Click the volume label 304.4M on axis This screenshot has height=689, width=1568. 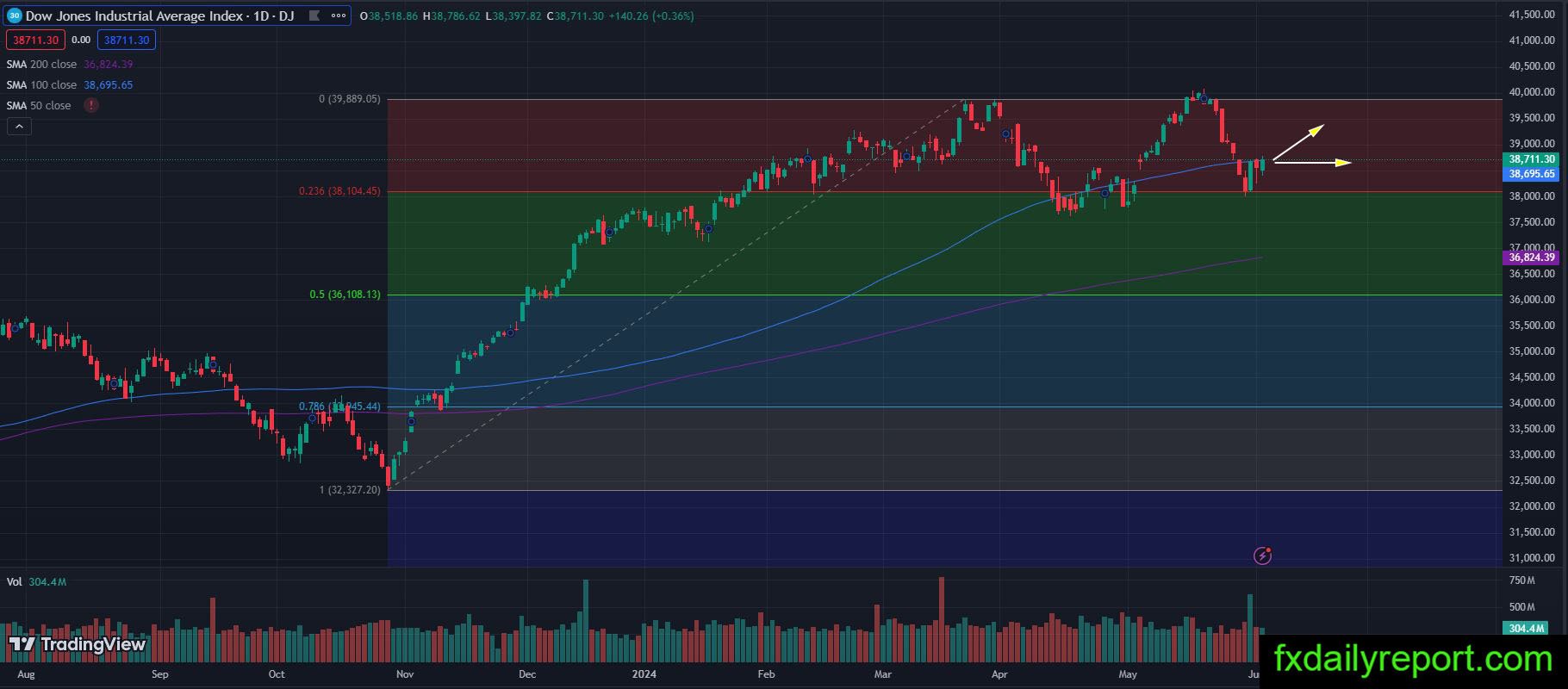click(1526, 629)
